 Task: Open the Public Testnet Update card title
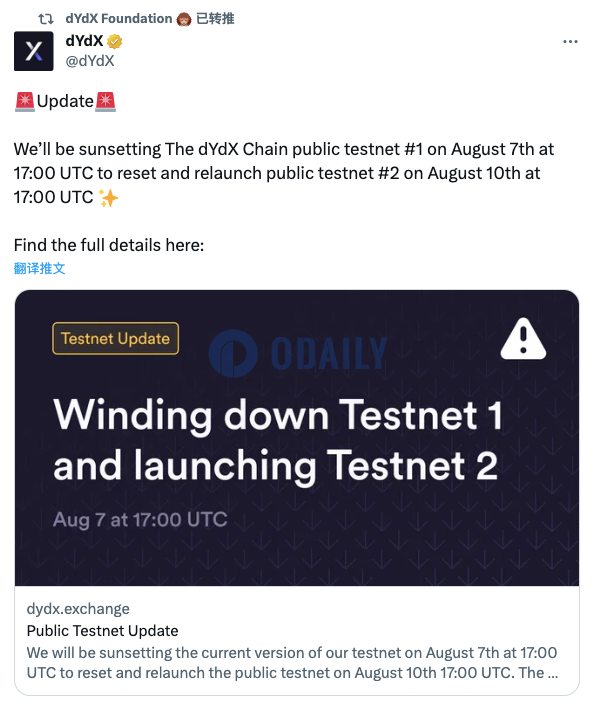click(x=102, y=630)
